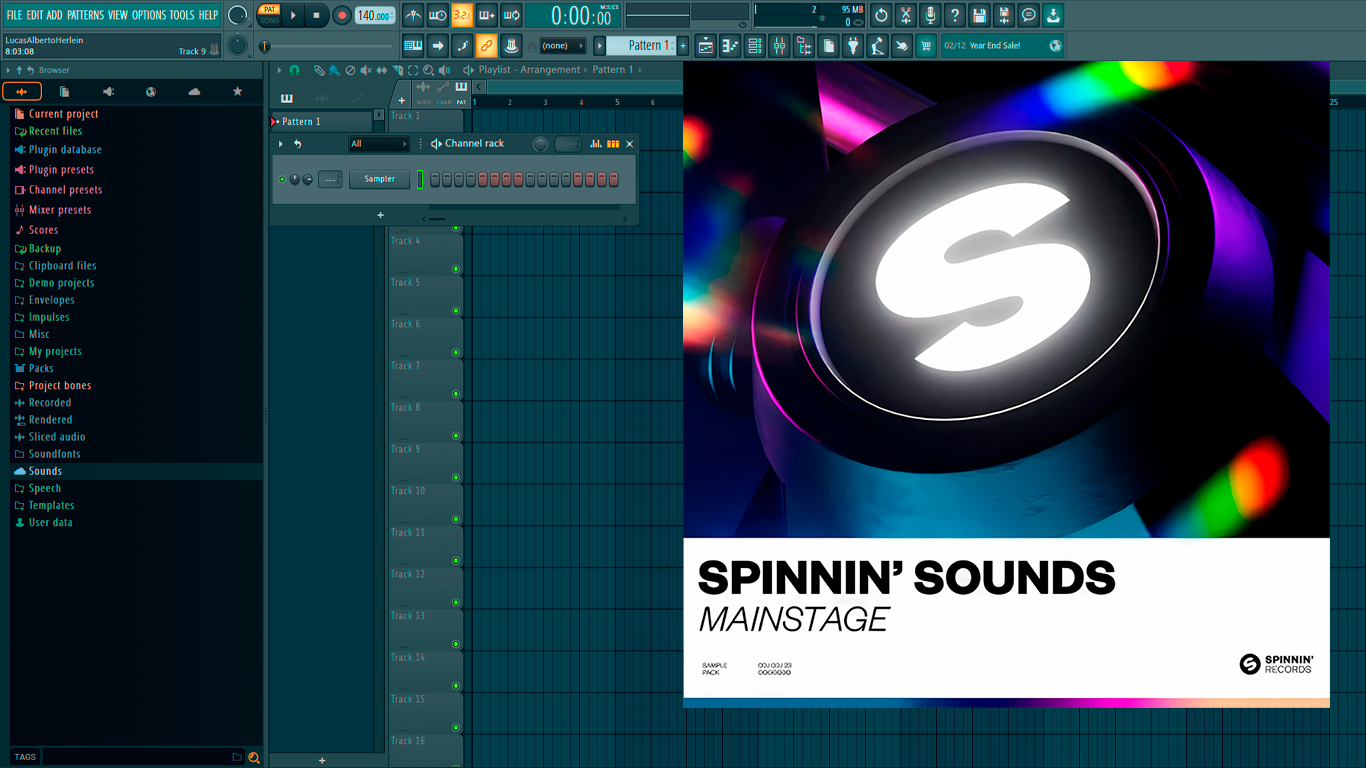
Task: Click the 140 tempo field
Action: point(375,15)
